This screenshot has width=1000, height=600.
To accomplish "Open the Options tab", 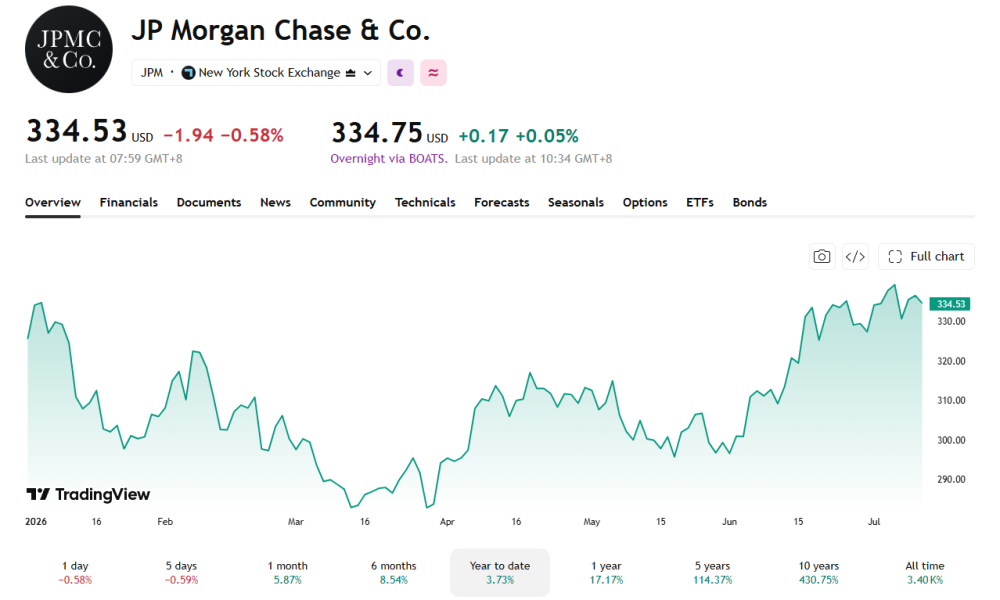I will coord(645,202).
